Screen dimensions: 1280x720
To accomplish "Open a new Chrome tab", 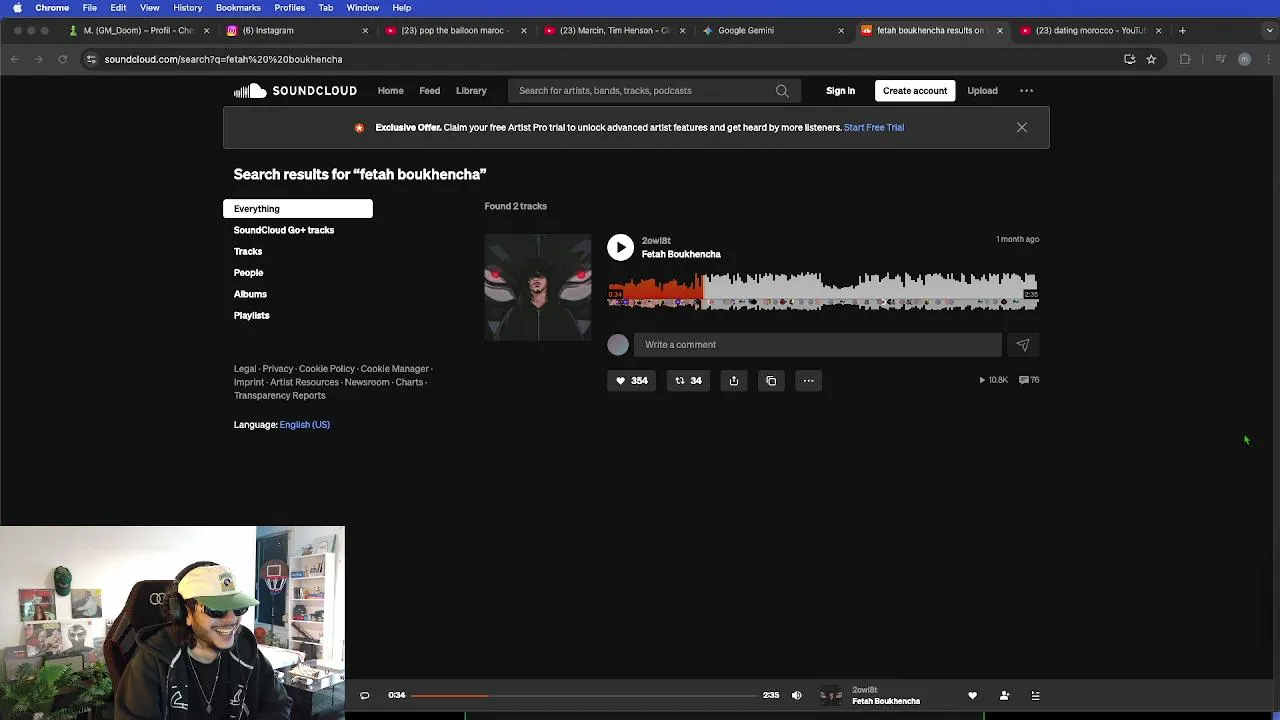I will coord(1182,31).
